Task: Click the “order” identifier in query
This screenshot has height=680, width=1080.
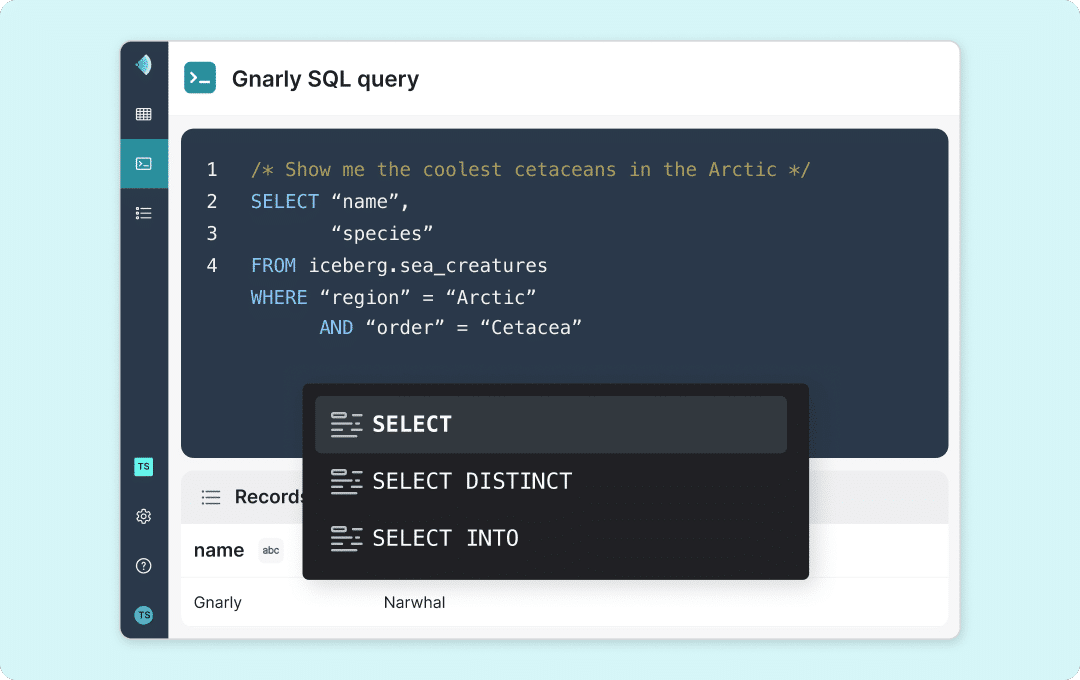Action: (405, 327)
